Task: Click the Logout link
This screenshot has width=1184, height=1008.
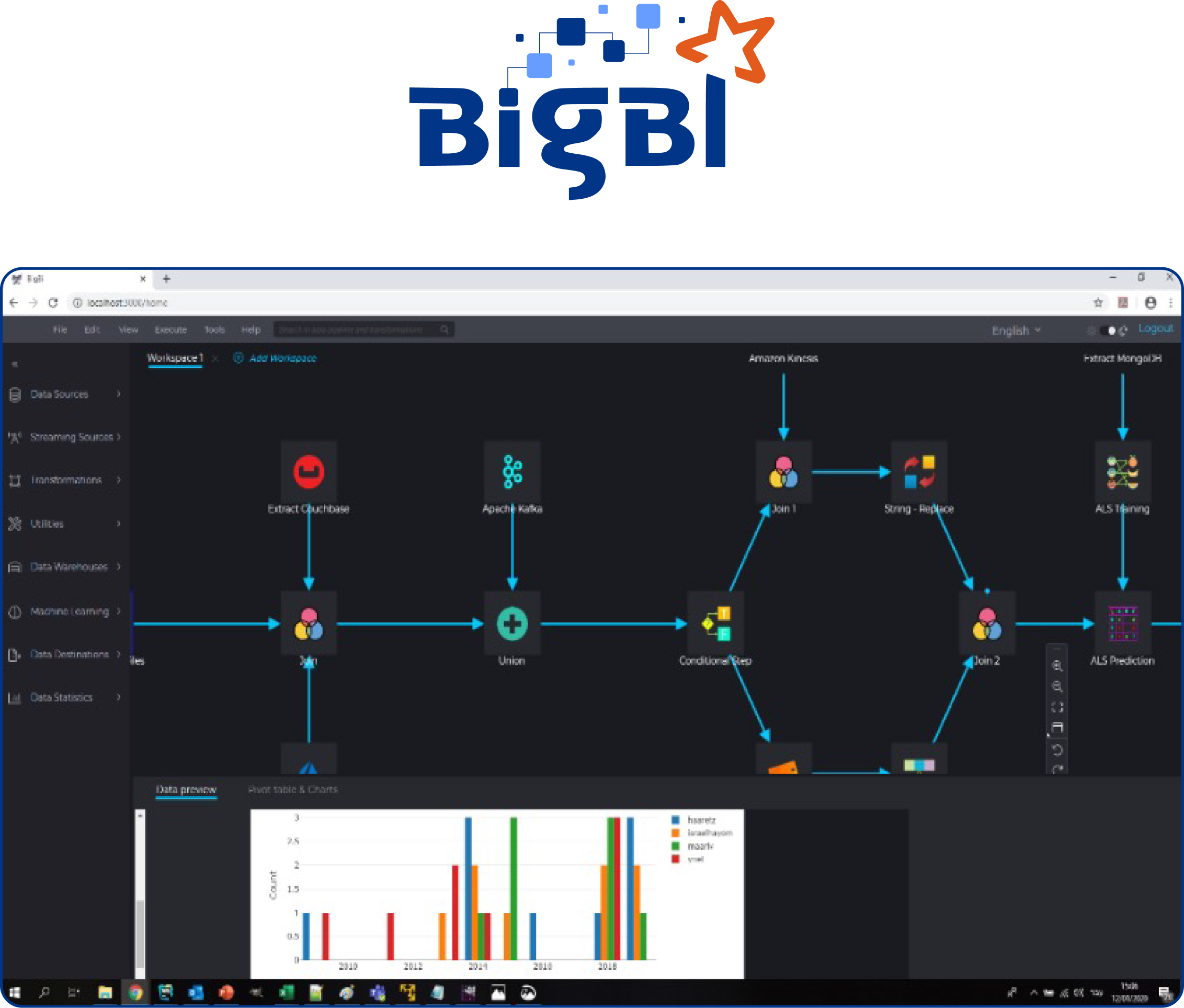Action: coord(1156,327)
